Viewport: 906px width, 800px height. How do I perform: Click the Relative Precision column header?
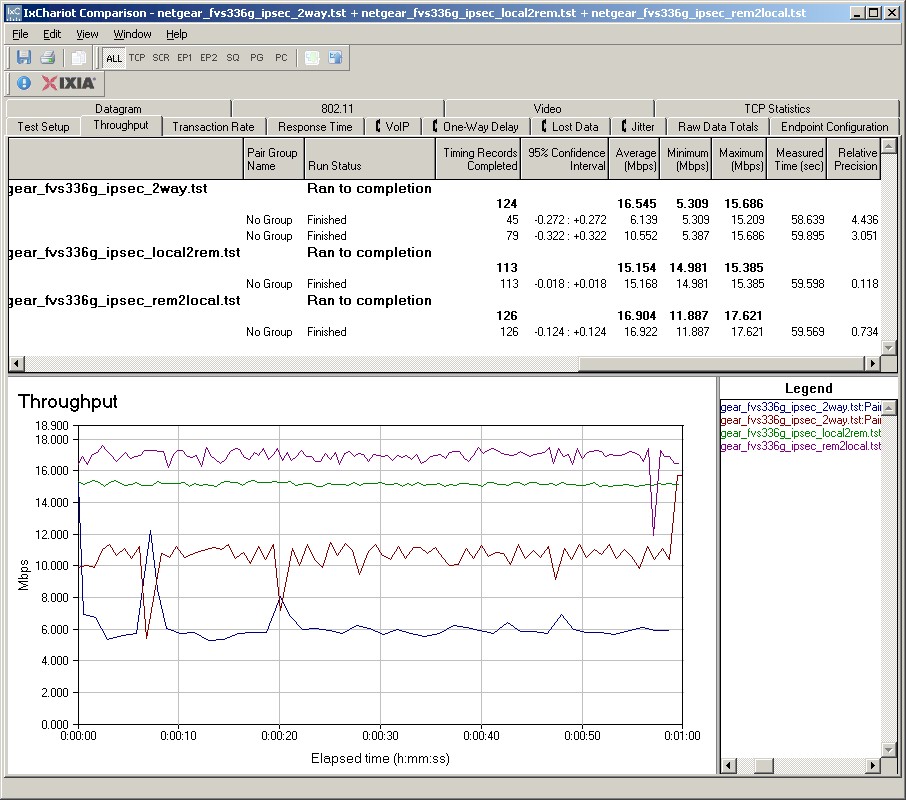point(854,159)
